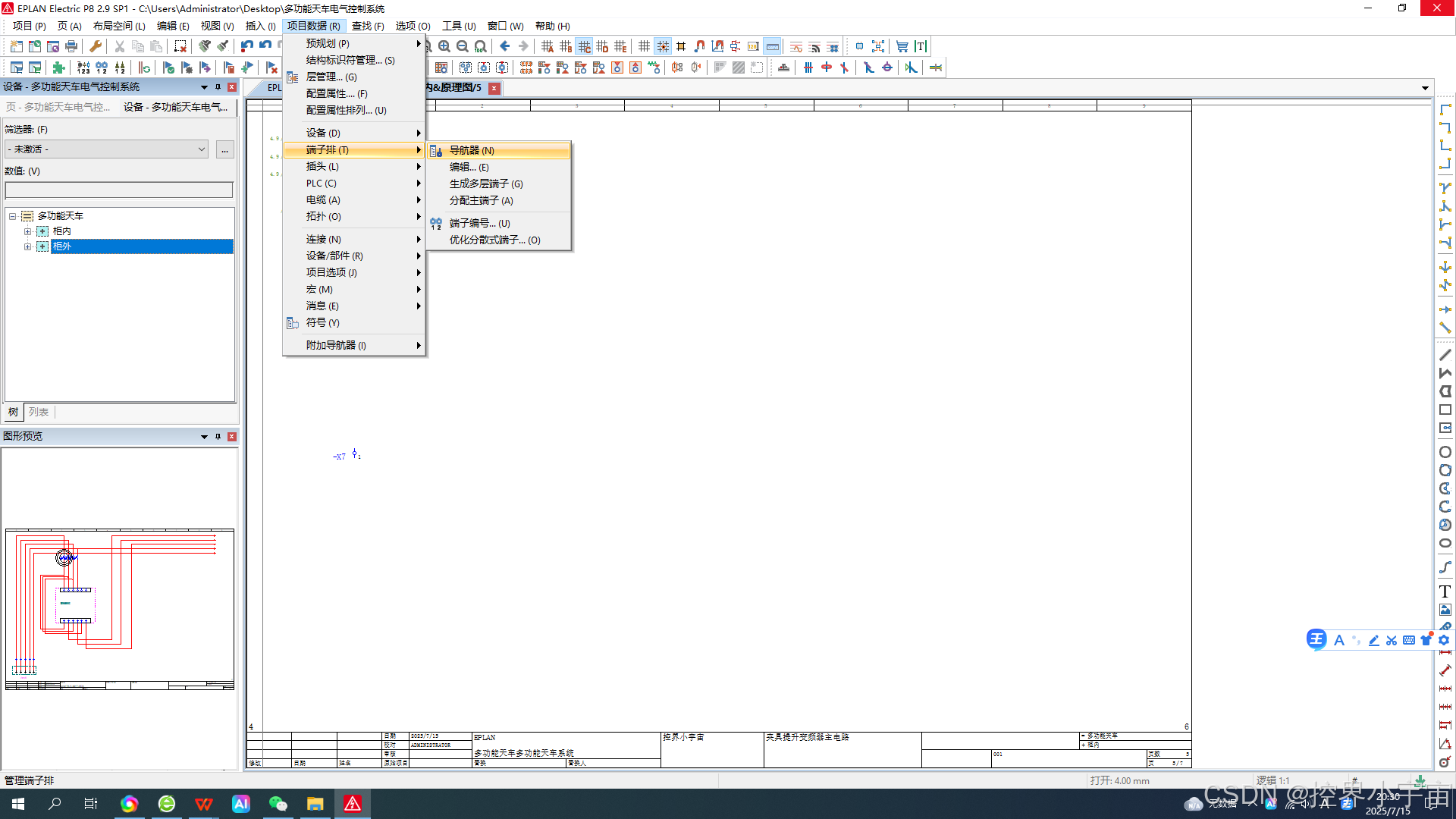1456x819 pixels.
Task: Click the delete selection area icon
Action: (x=180, y=46)
